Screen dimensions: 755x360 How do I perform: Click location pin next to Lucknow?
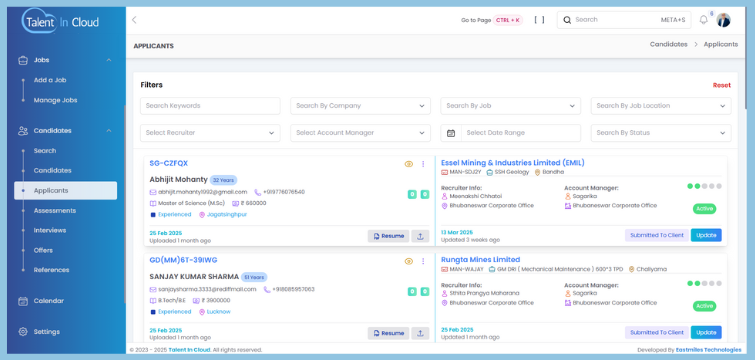(x=202, y=312)
